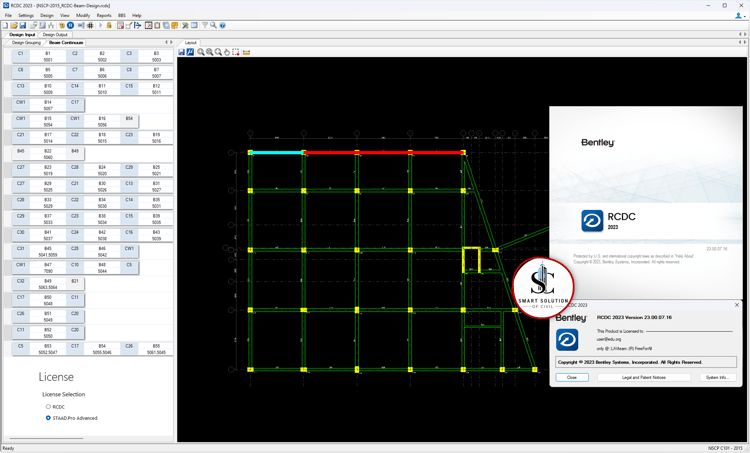Open the Modify menu
Viewport: 750px width, 453px height.
point(83,15)
